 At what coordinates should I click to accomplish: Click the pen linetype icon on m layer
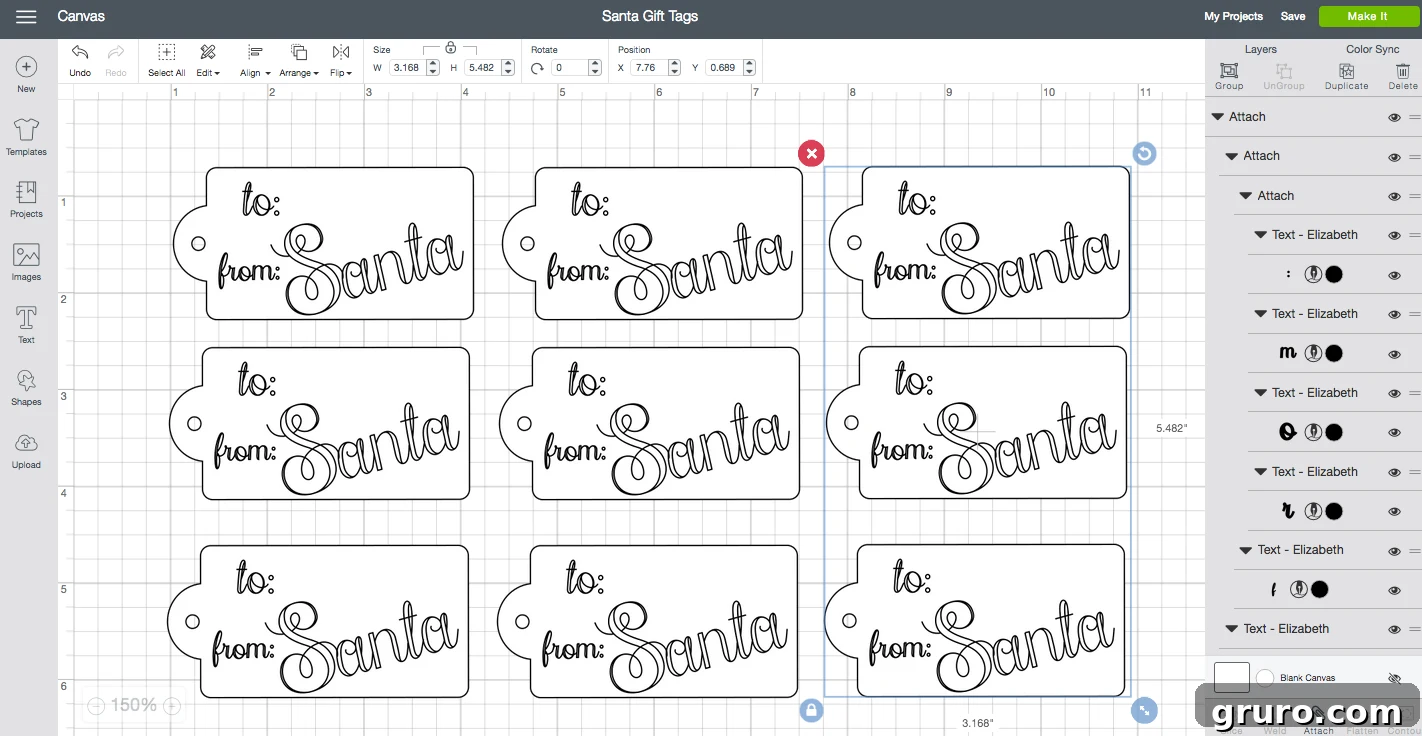(1313, 353)
